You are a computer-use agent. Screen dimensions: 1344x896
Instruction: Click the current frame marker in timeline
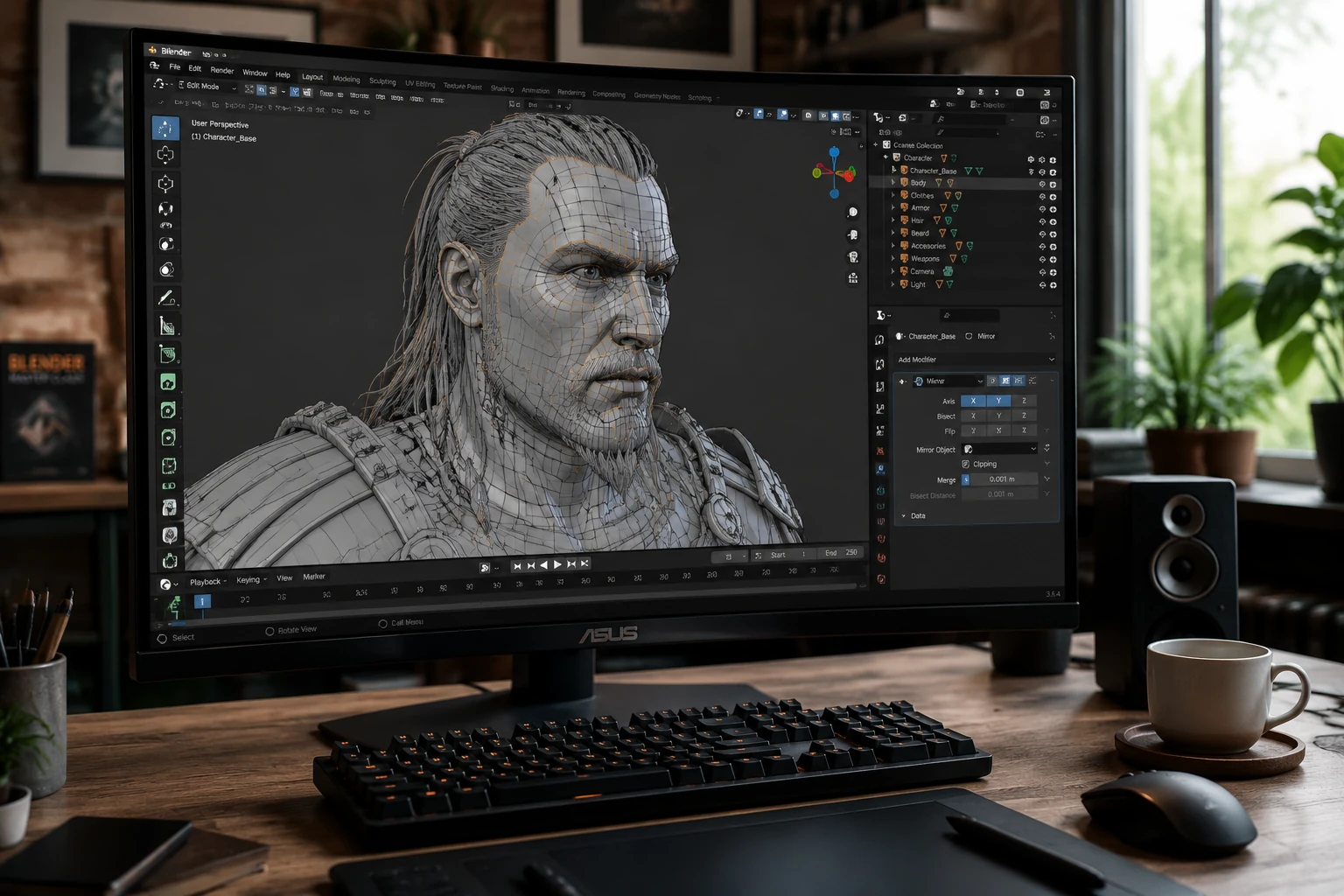tap(202, 601)
